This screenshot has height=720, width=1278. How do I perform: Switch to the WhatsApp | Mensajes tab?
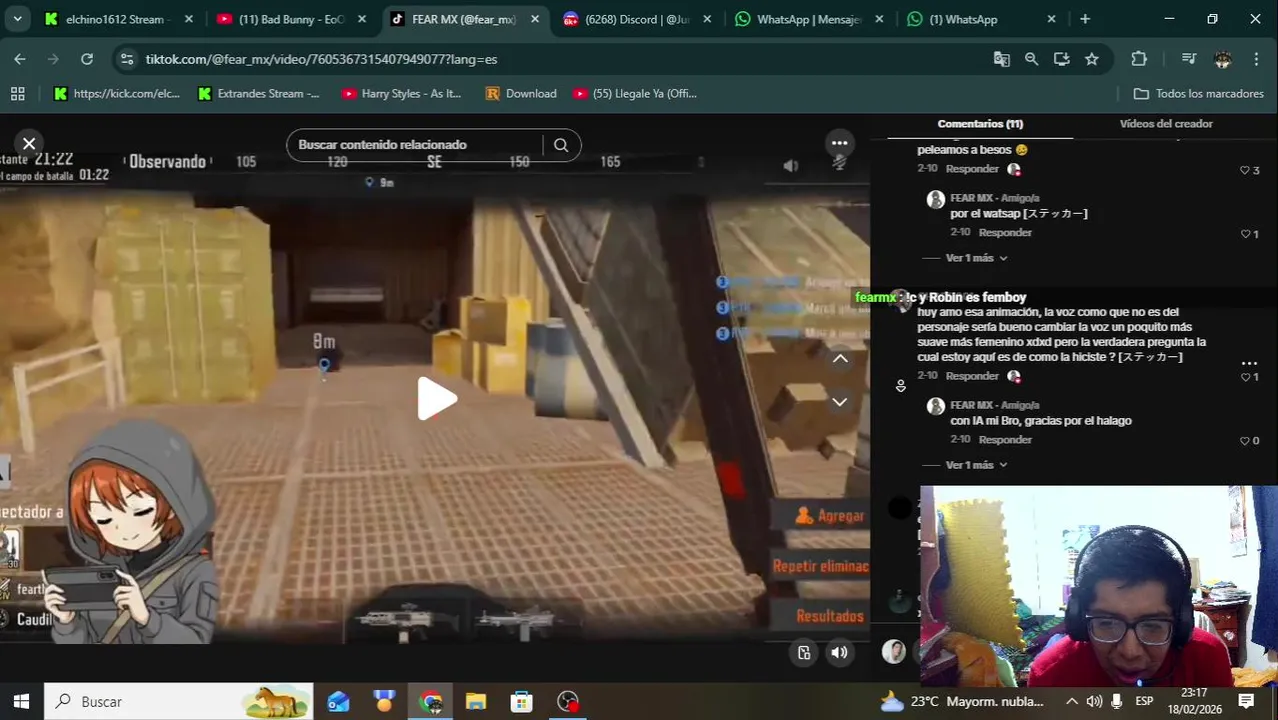tap(809, 19)
